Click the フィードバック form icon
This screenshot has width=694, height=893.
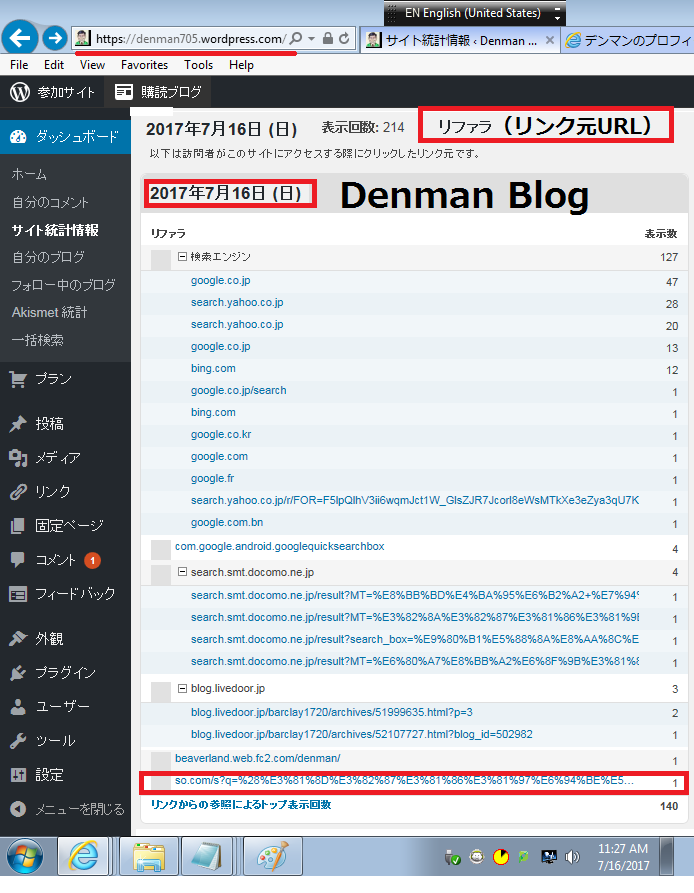(x=18, y=594)
